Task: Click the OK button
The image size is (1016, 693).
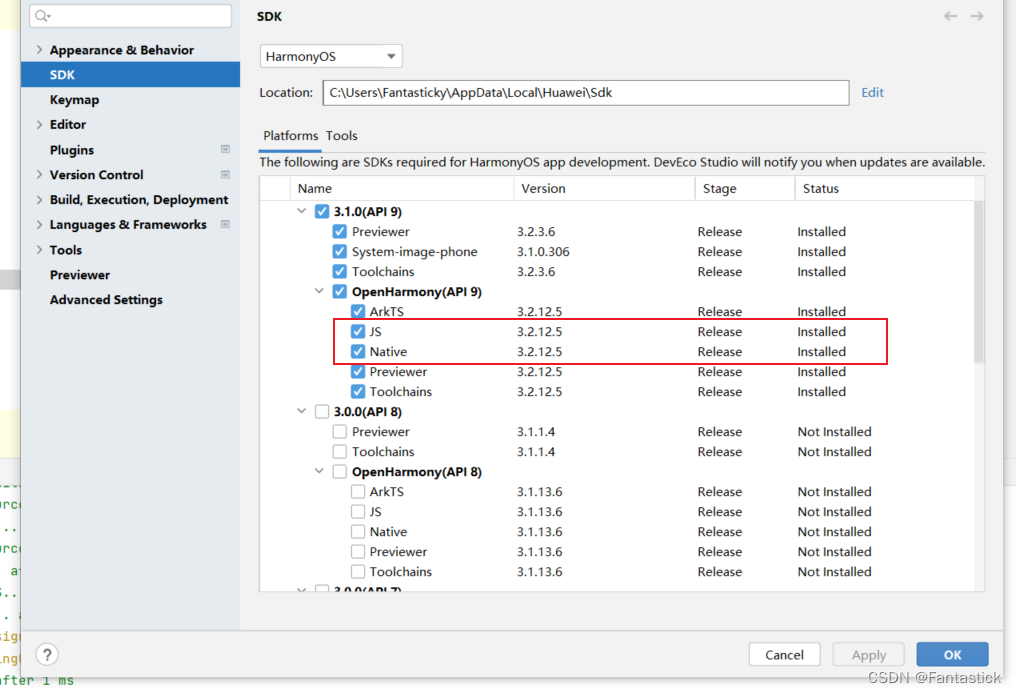Action: point(951,654)
